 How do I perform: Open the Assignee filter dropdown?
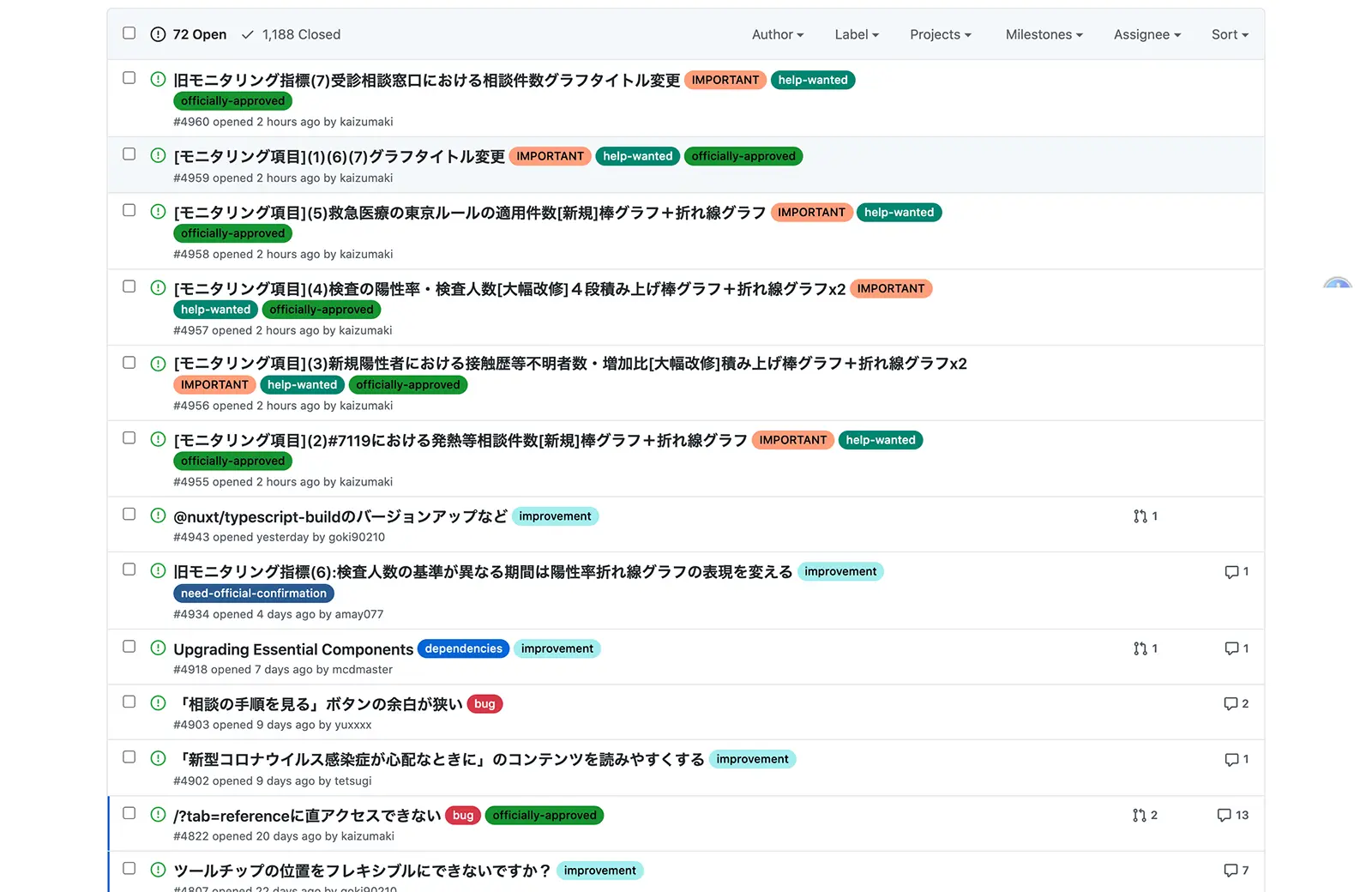click(1147, 34)
